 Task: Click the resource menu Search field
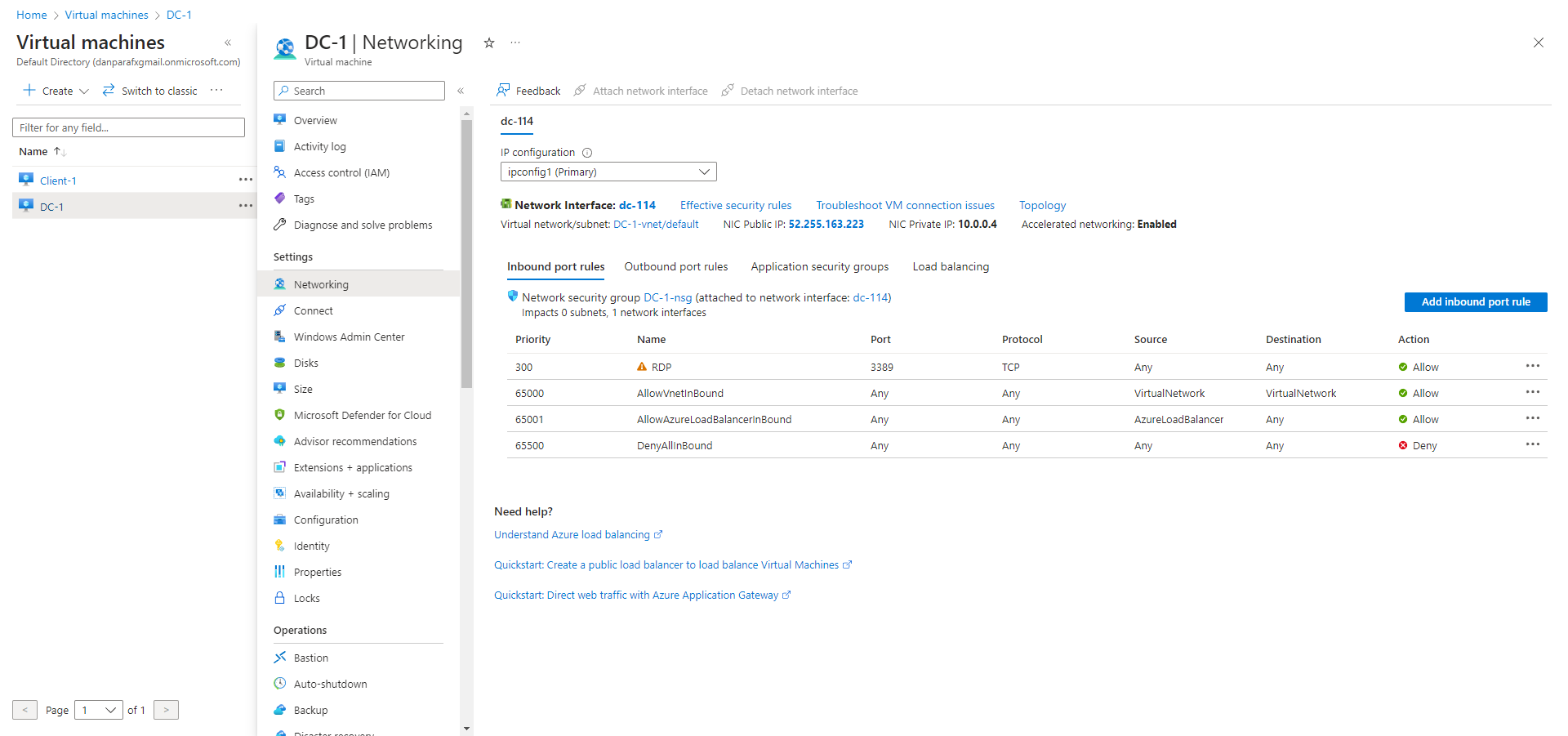coord(359,91)
